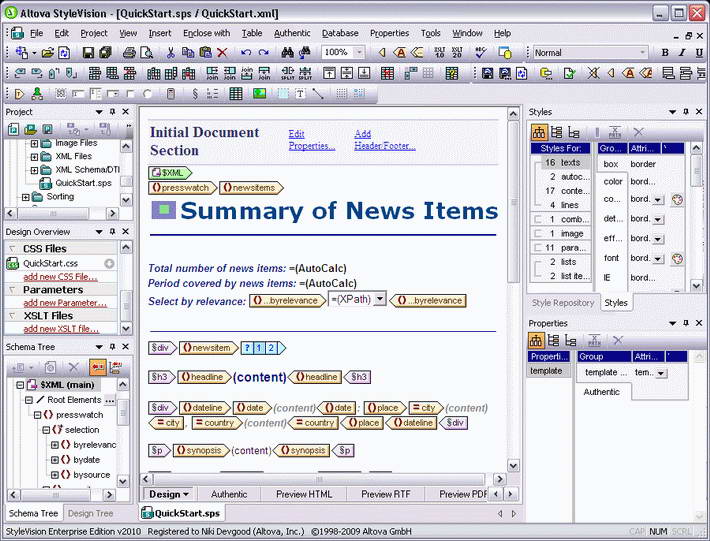Click the Find binoculars icon
The height and width of the screenshot is (541, 710).
[x=287, y=53]
